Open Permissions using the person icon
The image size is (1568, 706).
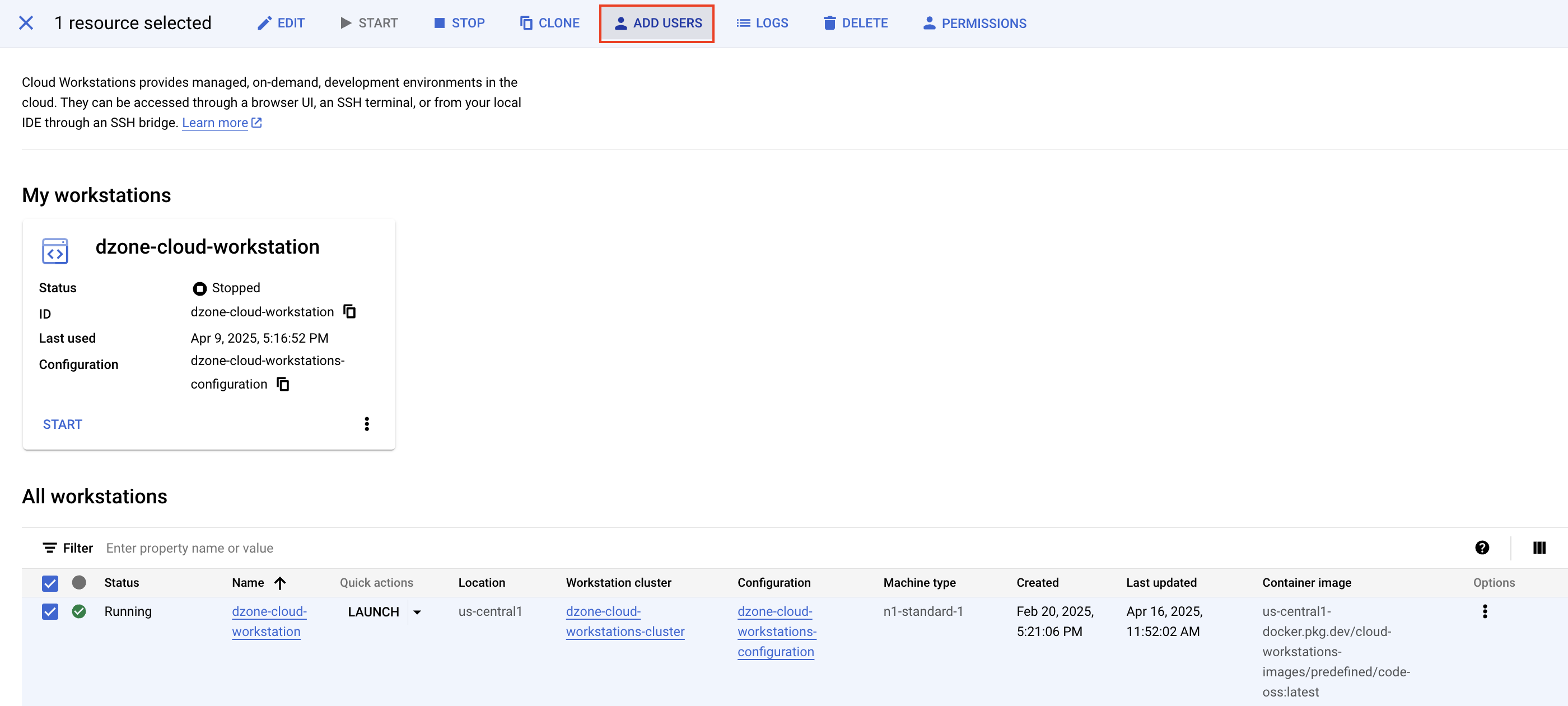[928, 23]
